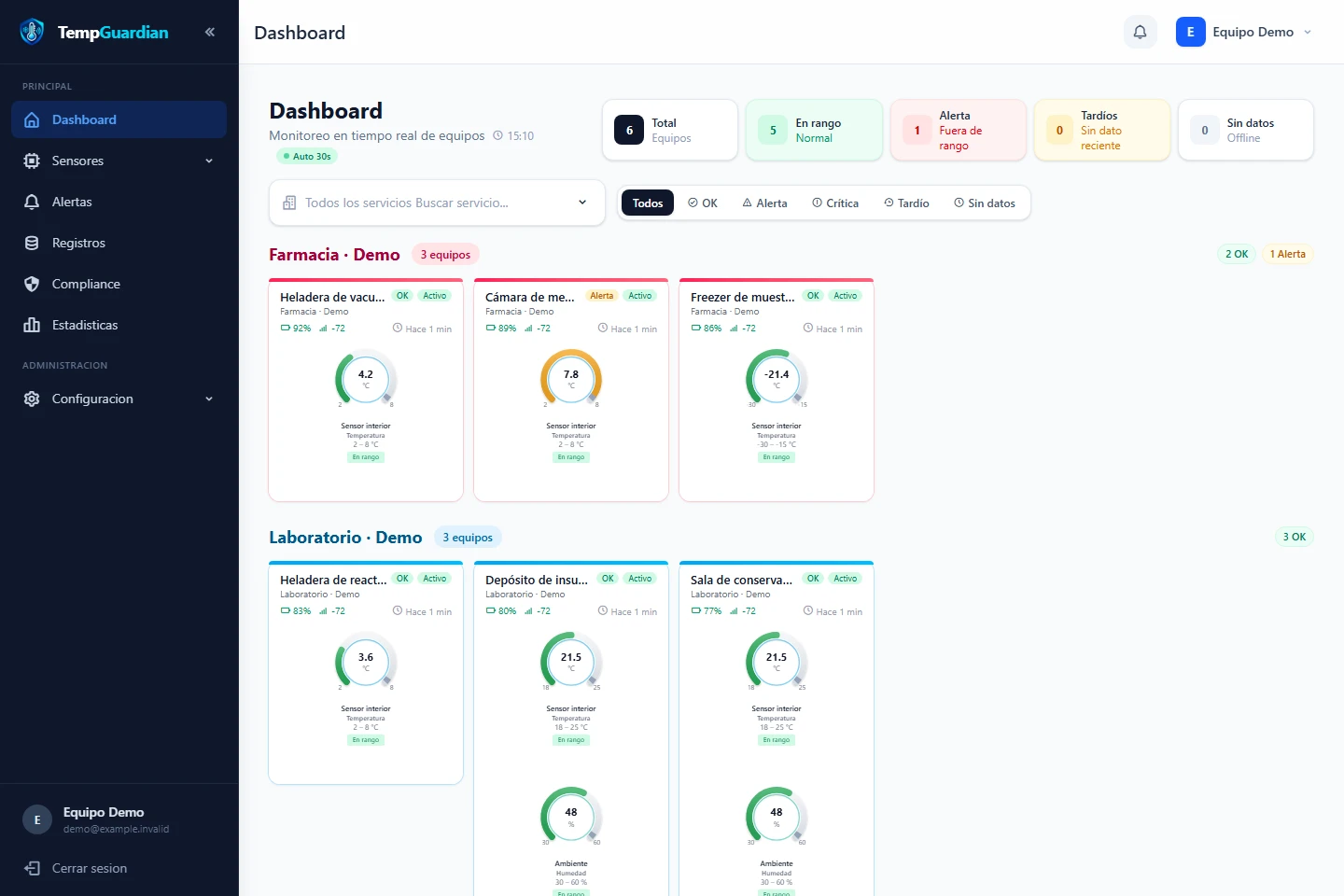Click the battery icon on Heladera de vacu... card
The width and height of the screenshot is (1344, 896).
coord(286,329)
